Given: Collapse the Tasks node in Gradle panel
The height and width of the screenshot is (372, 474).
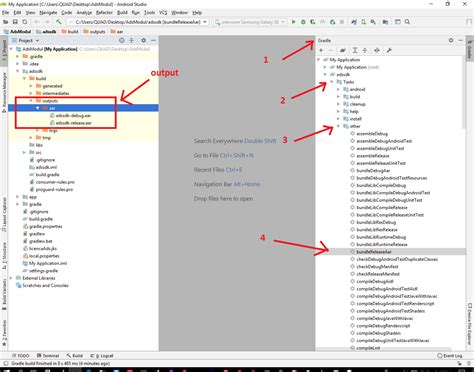Looking at the screenshot, I should point(332,82).
